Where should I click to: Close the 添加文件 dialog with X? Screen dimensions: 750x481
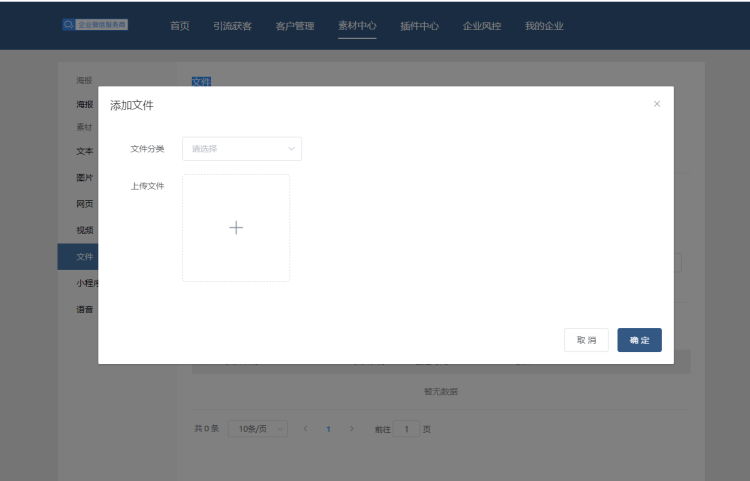[657, 104]
